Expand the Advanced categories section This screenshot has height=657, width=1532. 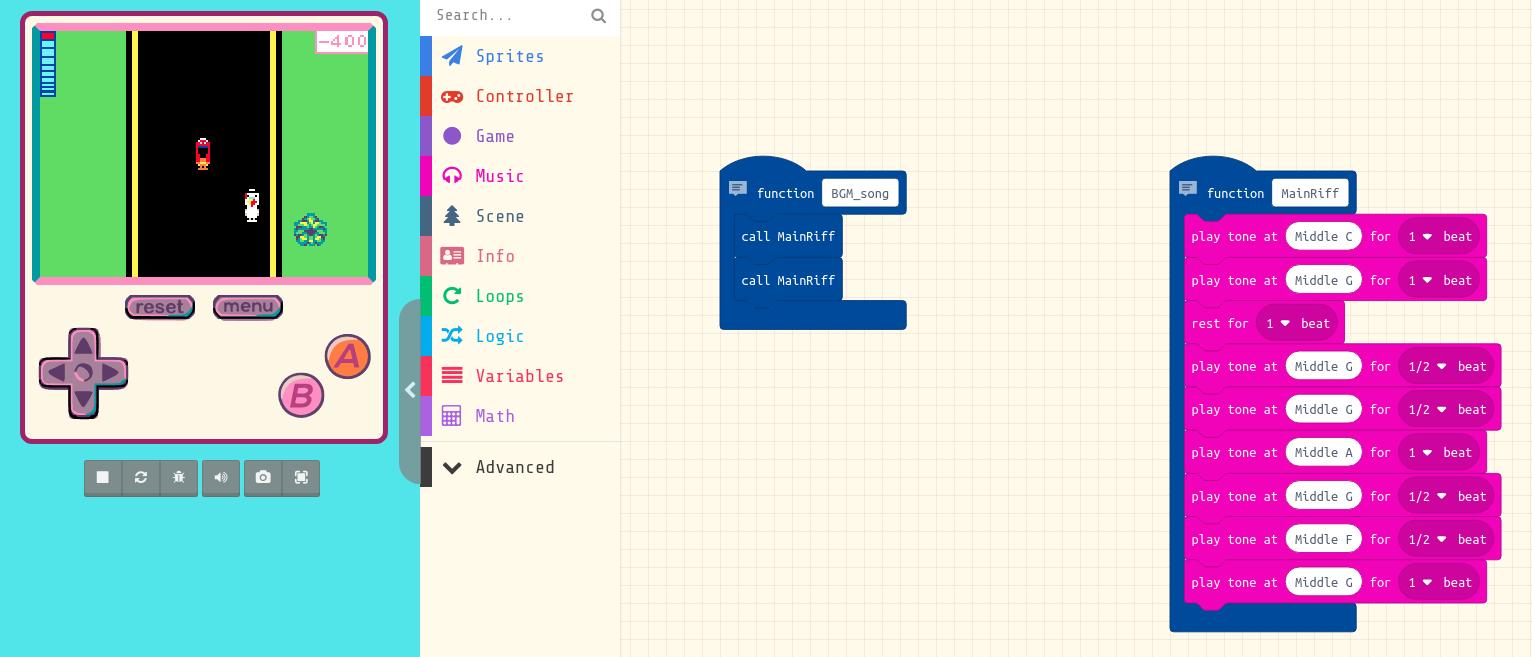coord(515,467)
